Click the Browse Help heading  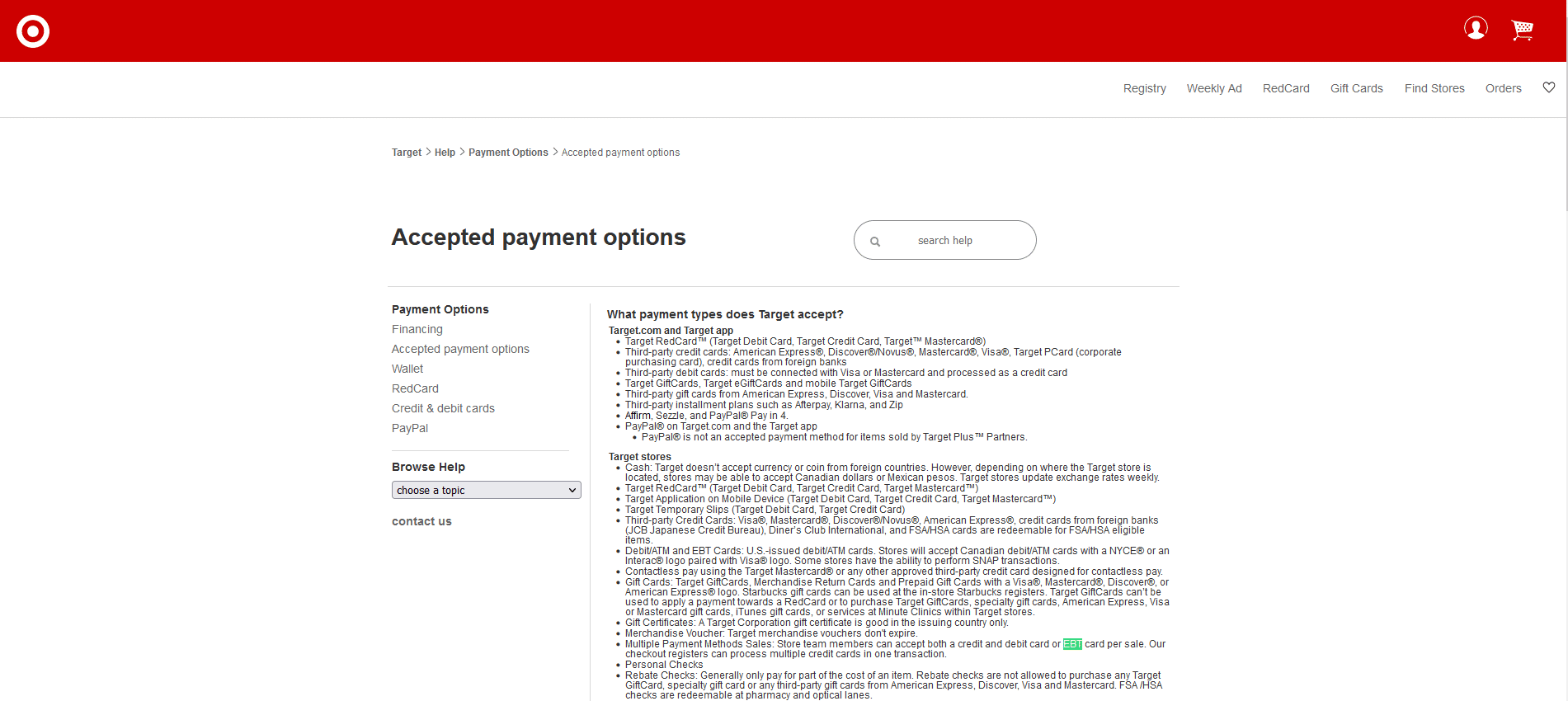tap(428, 467)
